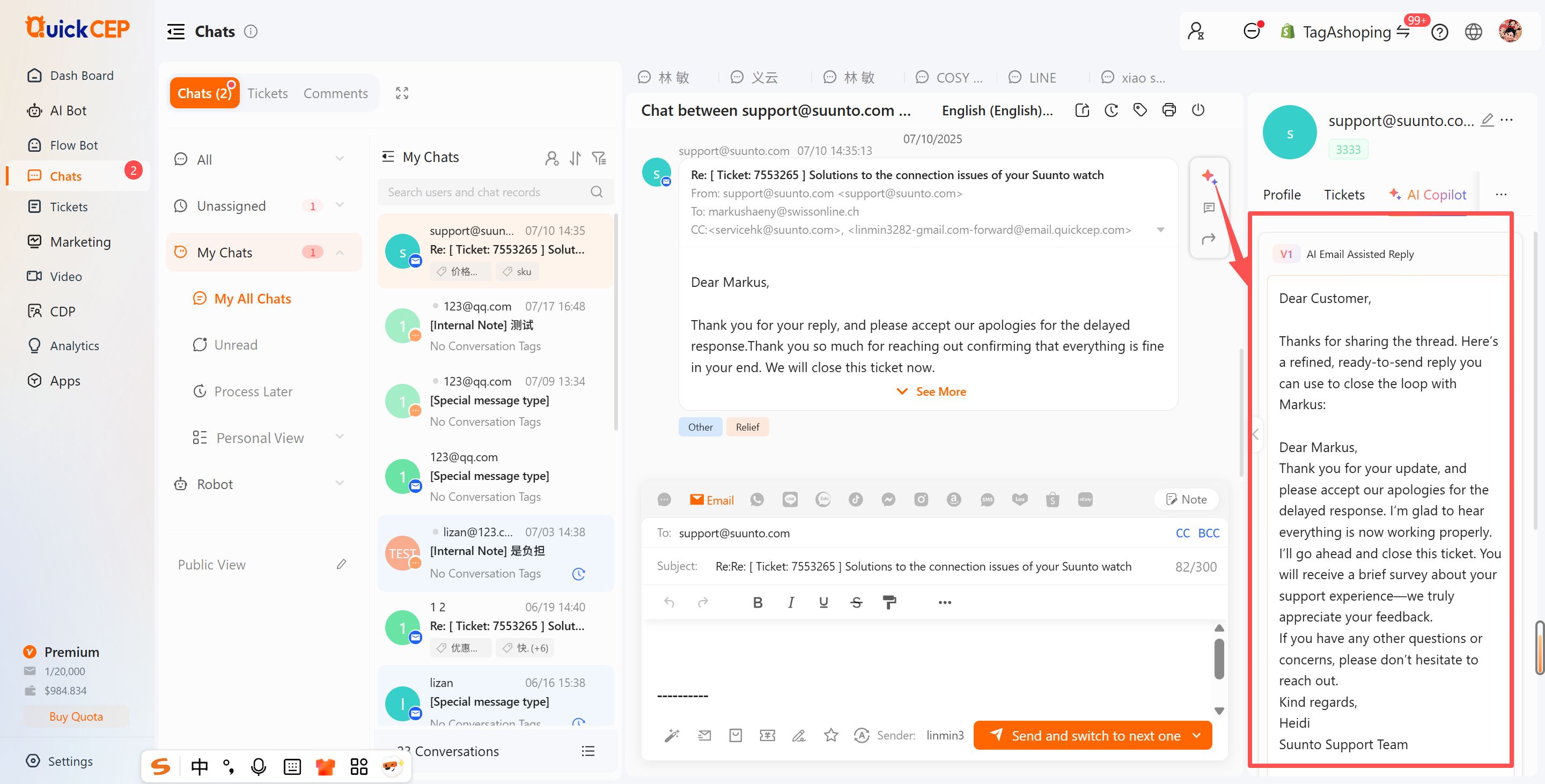Collapse the My Chats section chevron
This screenshot has width=1545, height=784.
pos(340,253)
